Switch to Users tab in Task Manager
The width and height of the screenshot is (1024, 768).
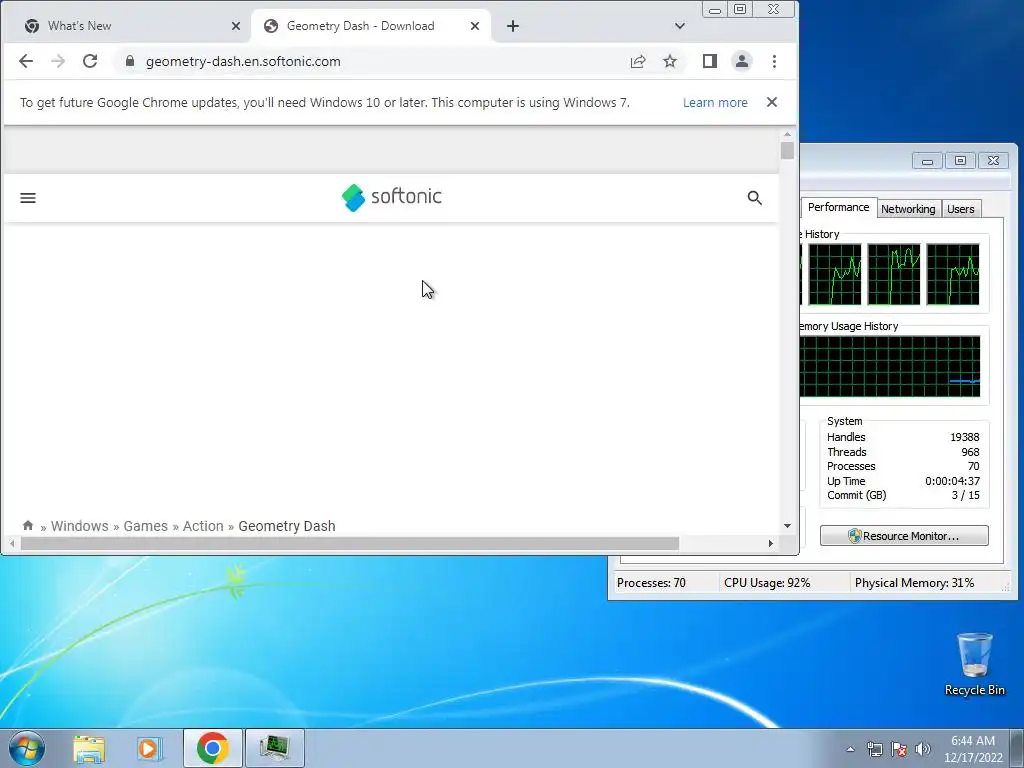(961, 209)
